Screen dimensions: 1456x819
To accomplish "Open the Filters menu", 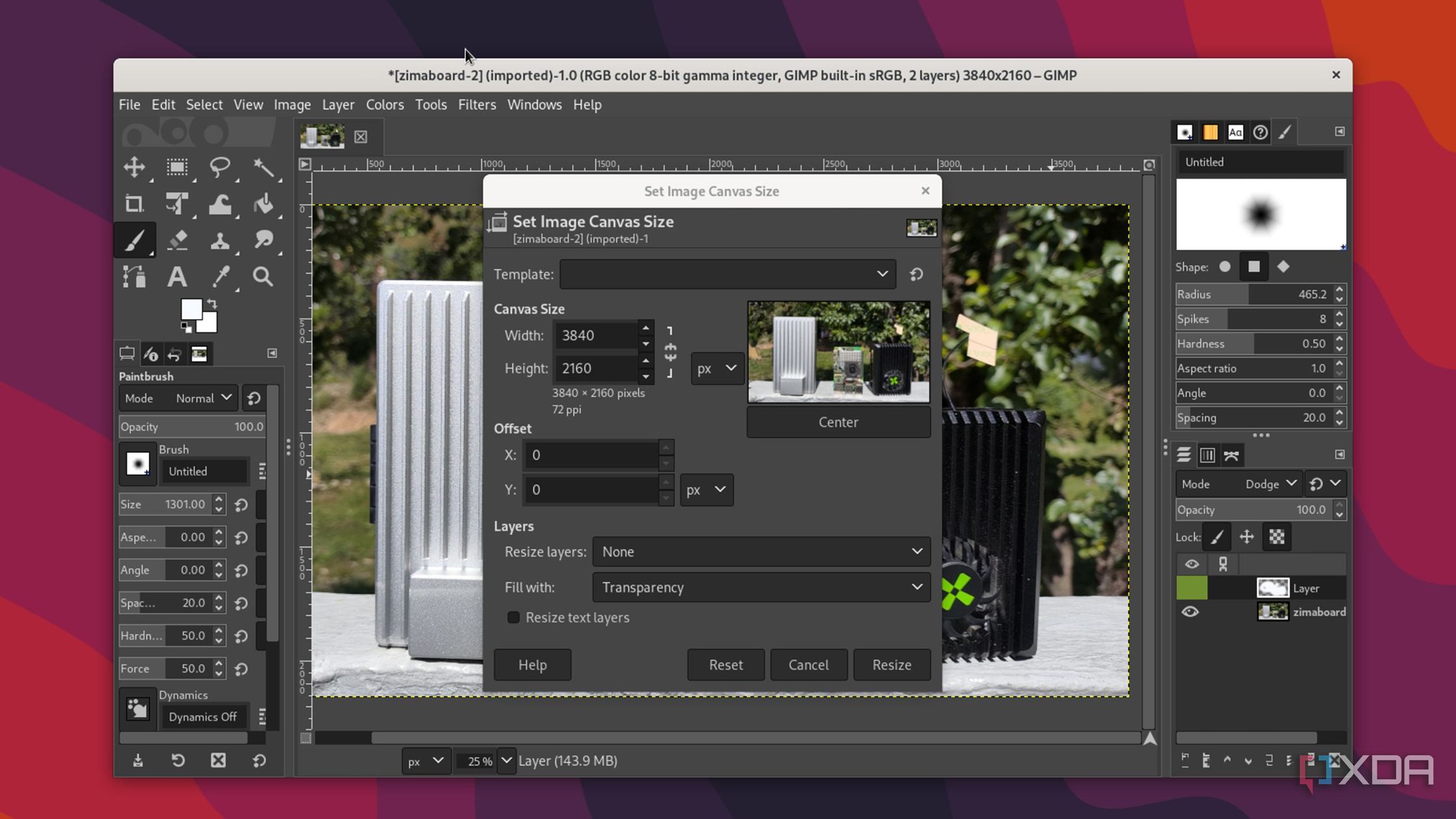I will click(476, 105).
